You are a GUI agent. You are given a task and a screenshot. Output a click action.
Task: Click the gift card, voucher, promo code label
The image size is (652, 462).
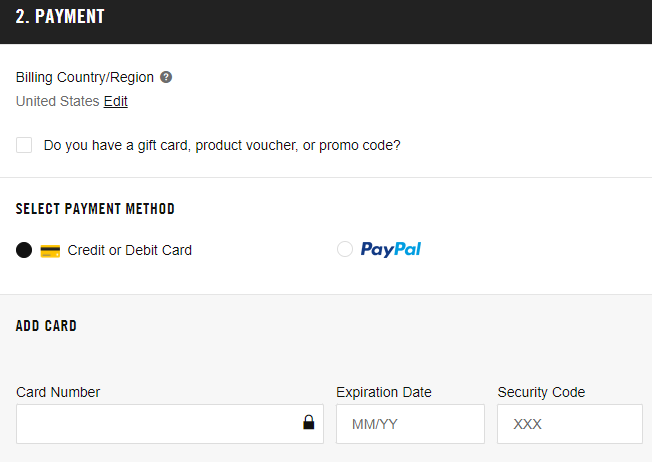click(222, 145)
